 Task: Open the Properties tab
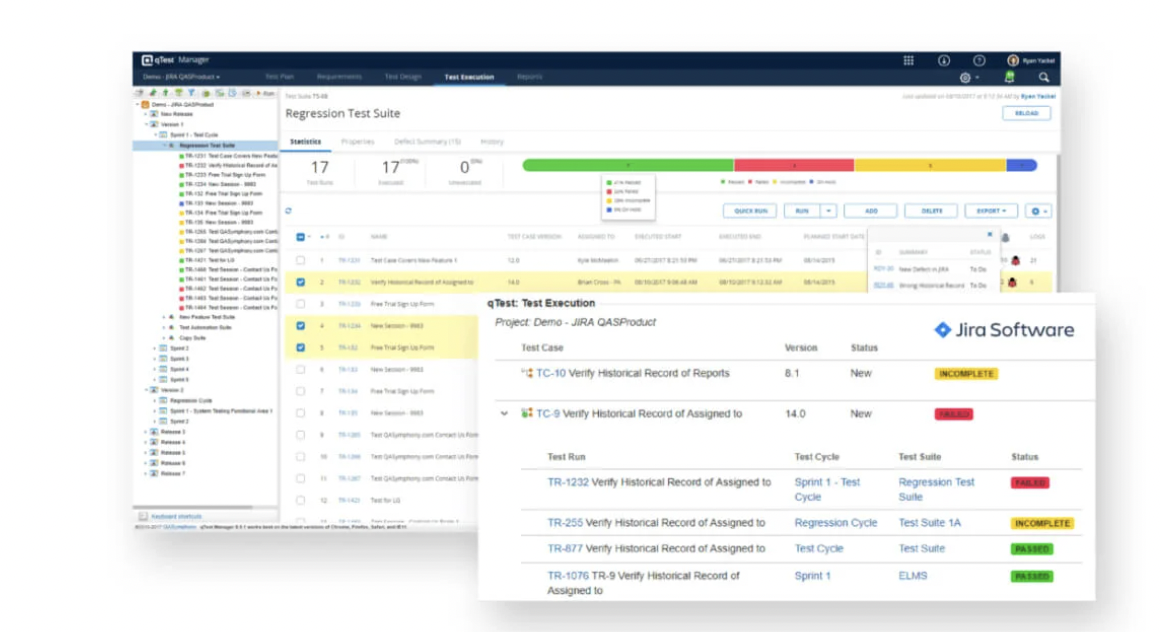(x=358, y=141)
